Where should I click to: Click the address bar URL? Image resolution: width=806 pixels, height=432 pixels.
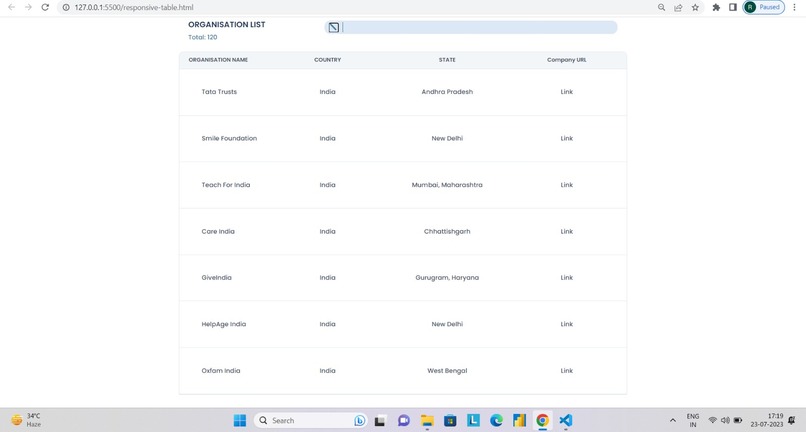coord(134,7)
